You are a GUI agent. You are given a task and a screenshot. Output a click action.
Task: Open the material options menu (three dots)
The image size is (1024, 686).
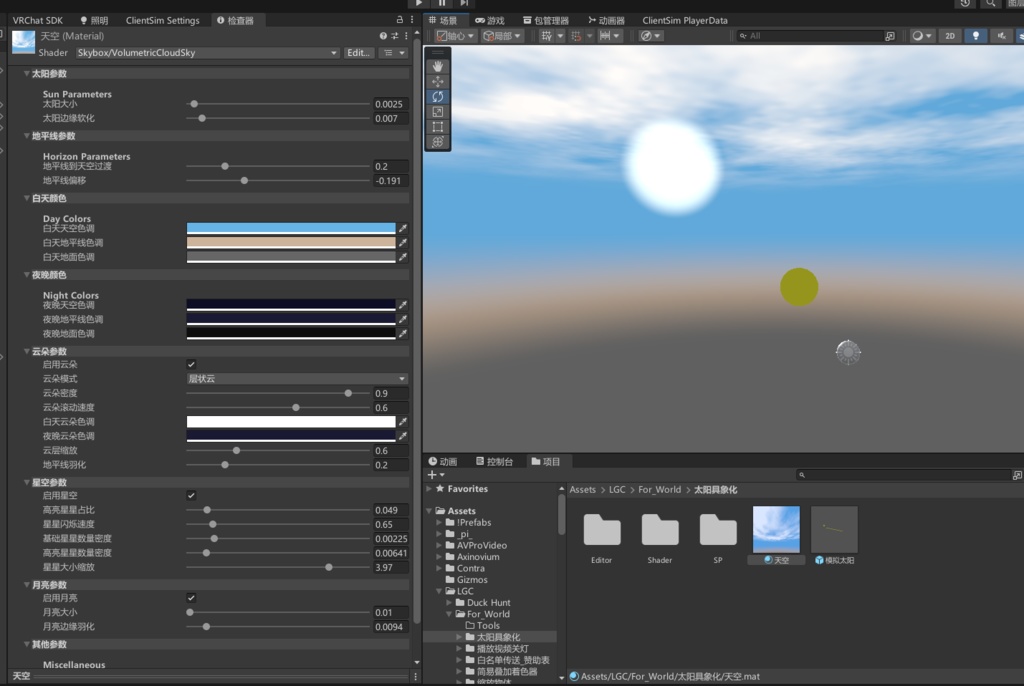tap(406, 35)
